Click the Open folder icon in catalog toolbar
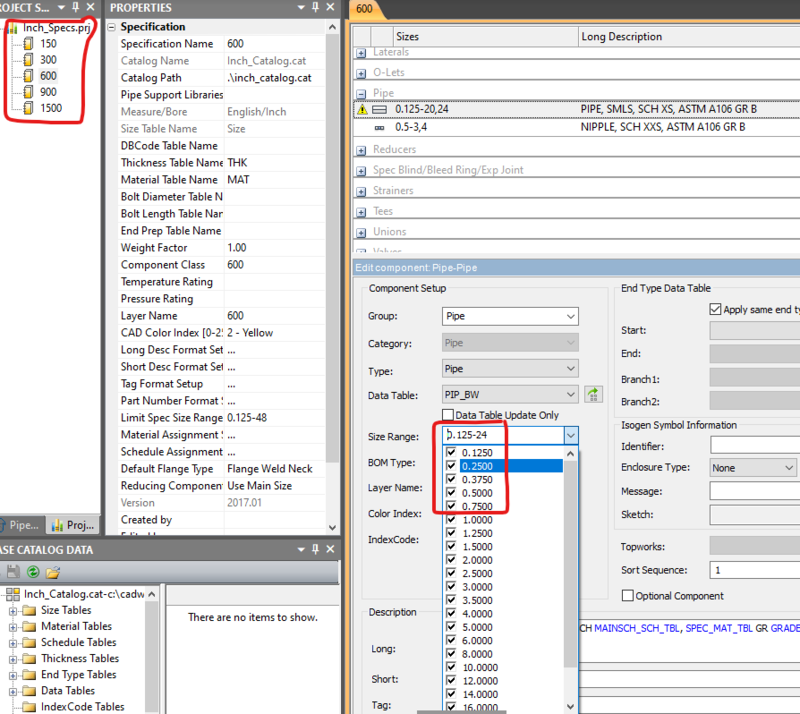This screenshot has height=714, width=800. point(53,572)
